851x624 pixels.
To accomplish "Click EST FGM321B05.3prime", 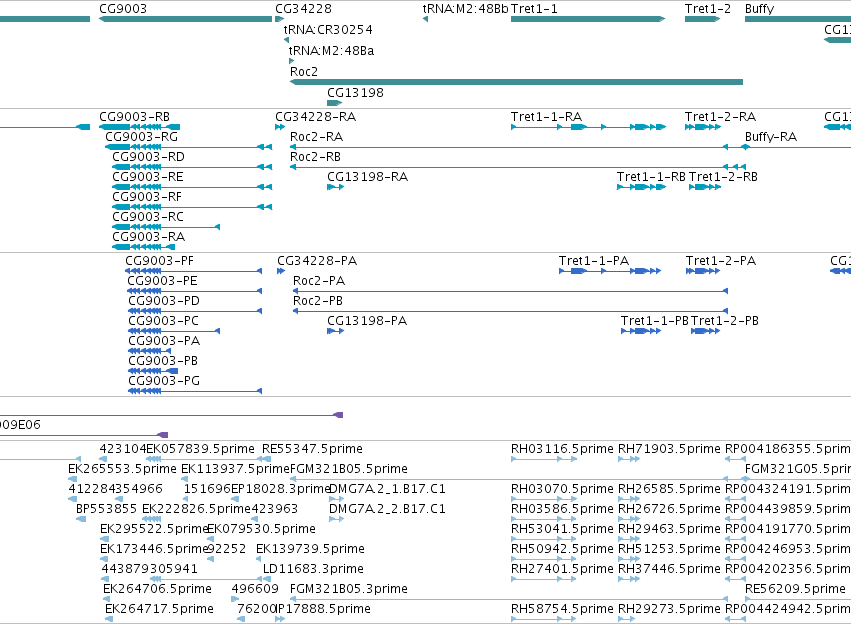I will click(348, 590).
